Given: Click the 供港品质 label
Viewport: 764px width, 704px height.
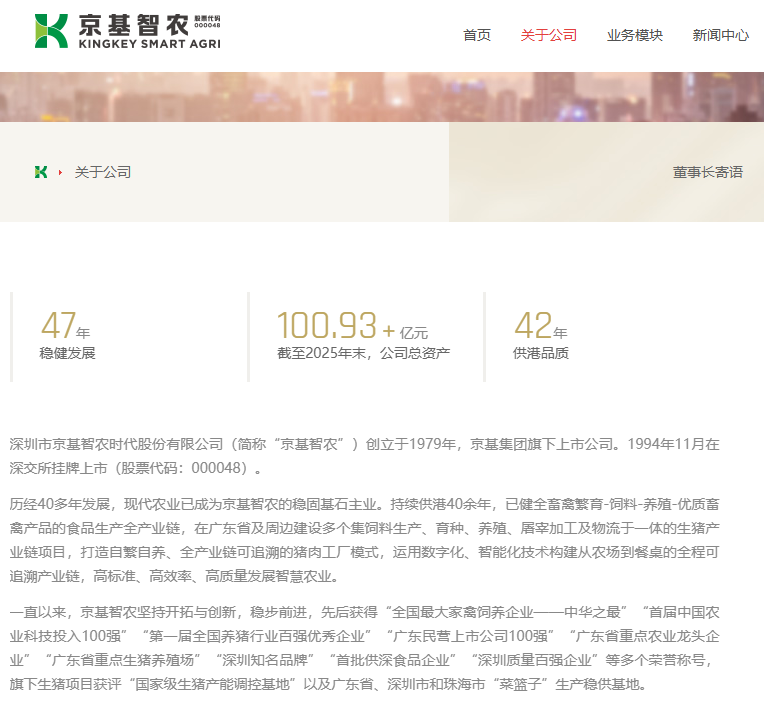Looking at the screenshot, I should (x=541, y=353).
